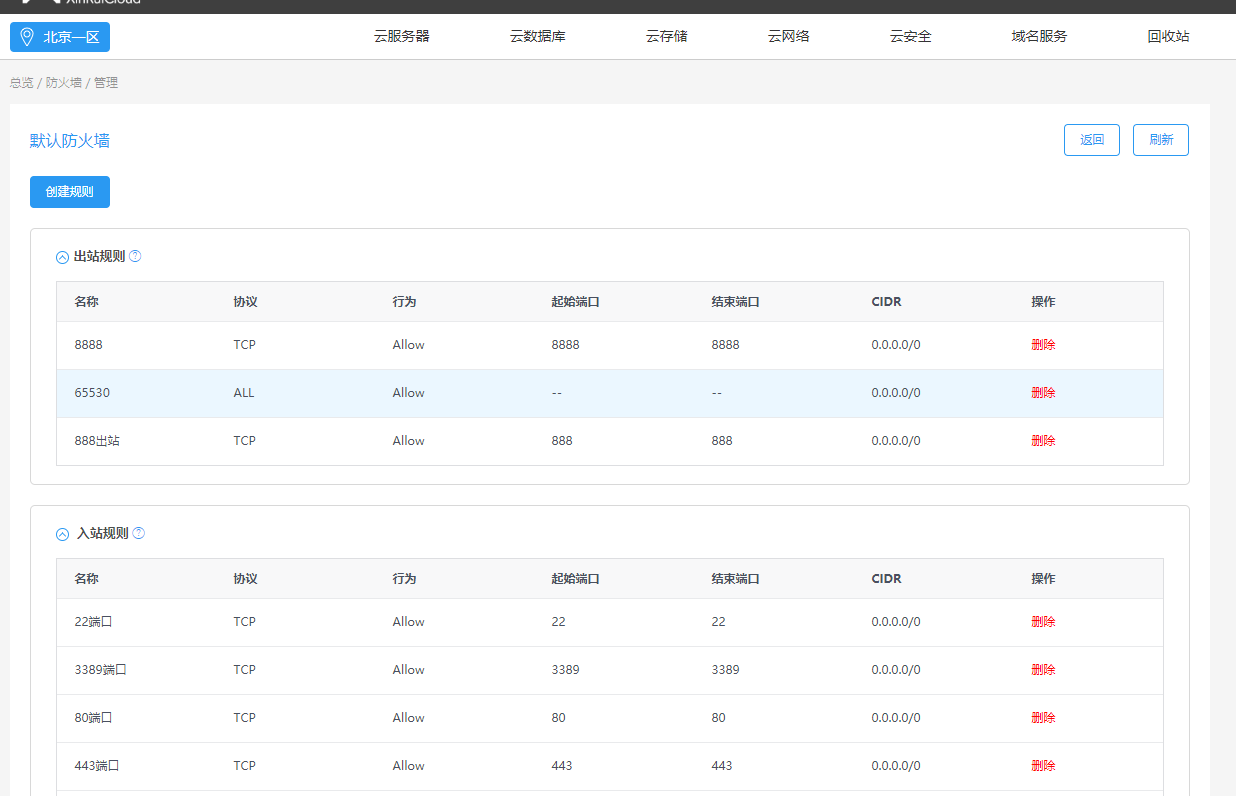The width and height of the screenshot is (1236, 796).
Task: Click Allow in the 888出站 row
Action: (408, 441)
